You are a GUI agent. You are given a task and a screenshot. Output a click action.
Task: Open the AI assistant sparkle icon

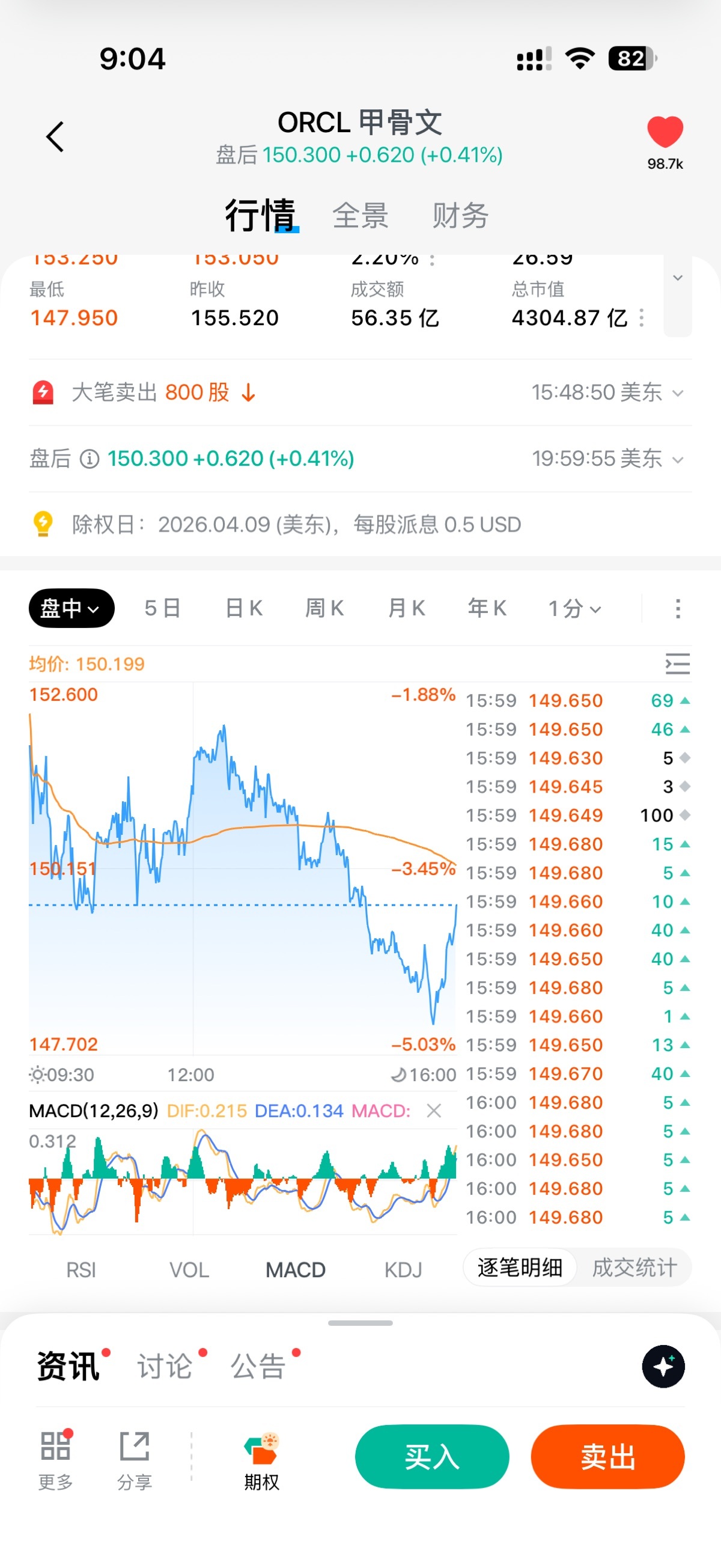[663, 1366]
